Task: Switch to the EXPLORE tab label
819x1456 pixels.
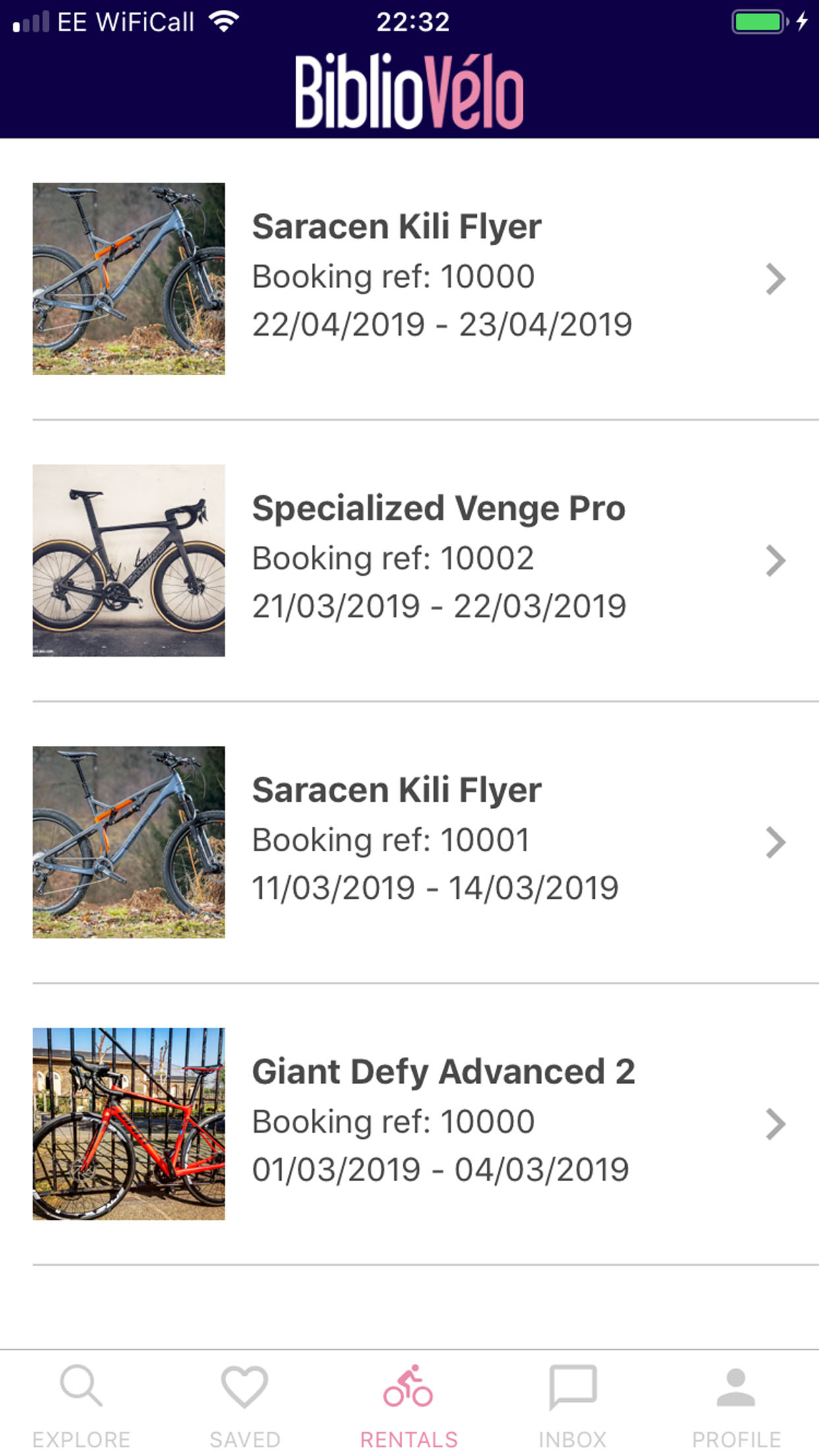Action: click(x=81, y=1439)
